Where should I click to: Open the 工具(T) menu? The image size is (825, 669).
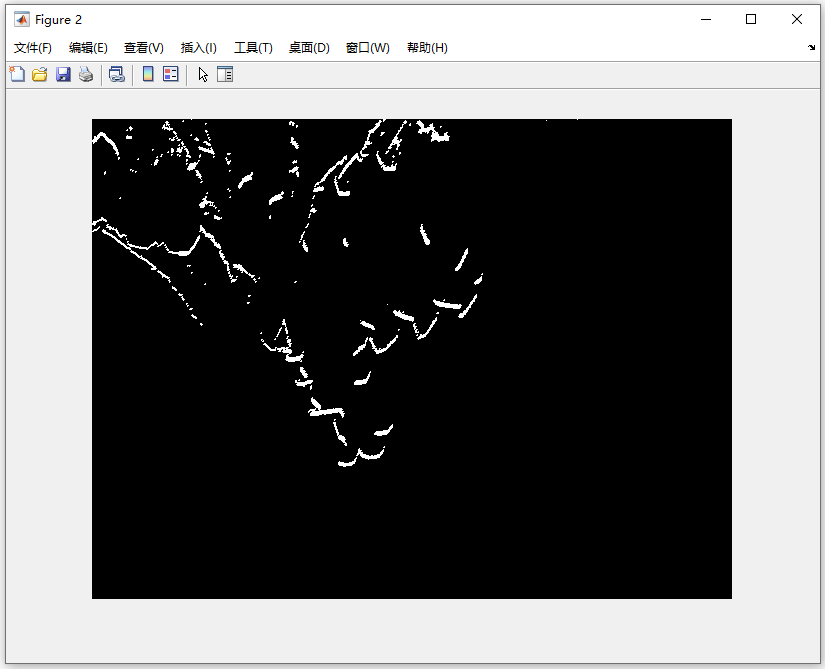253,48
